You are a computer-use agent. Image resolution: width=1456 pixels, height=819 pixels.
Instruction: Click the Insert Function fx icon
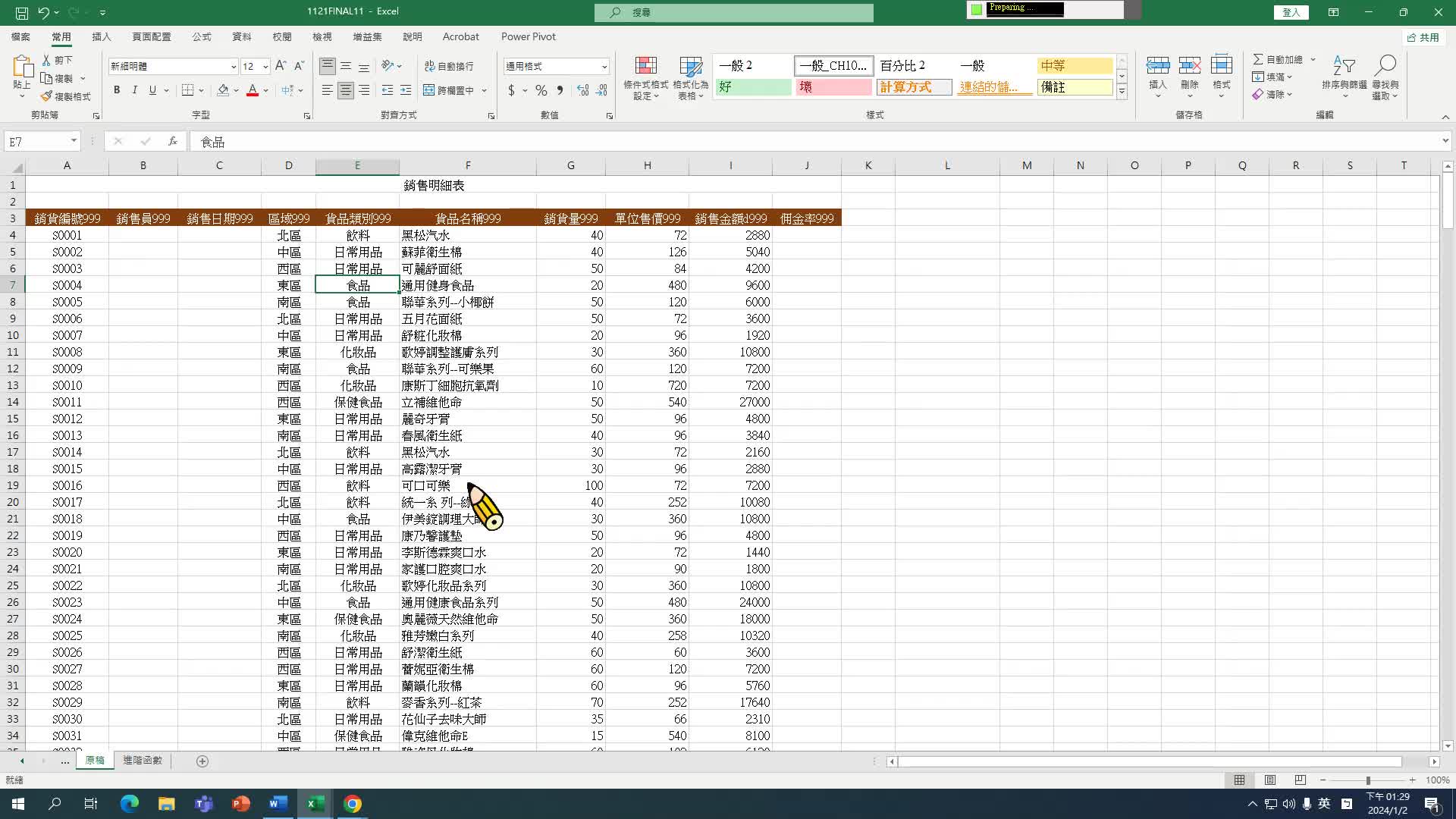(173, 141)
